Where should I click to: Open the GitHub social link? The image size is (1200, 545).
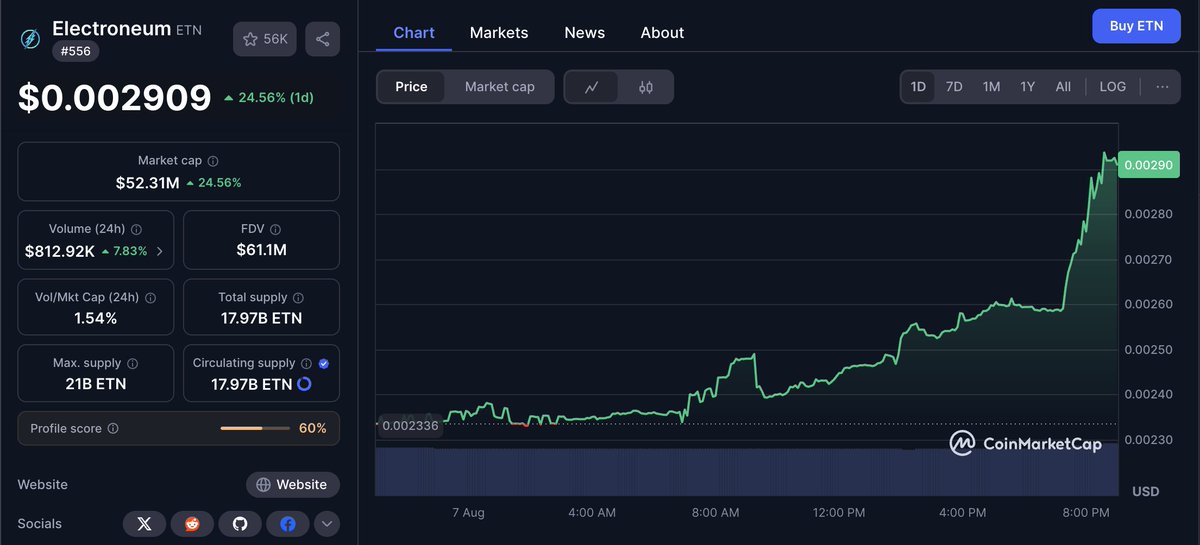pyautogui.click(x=240, y=524)
